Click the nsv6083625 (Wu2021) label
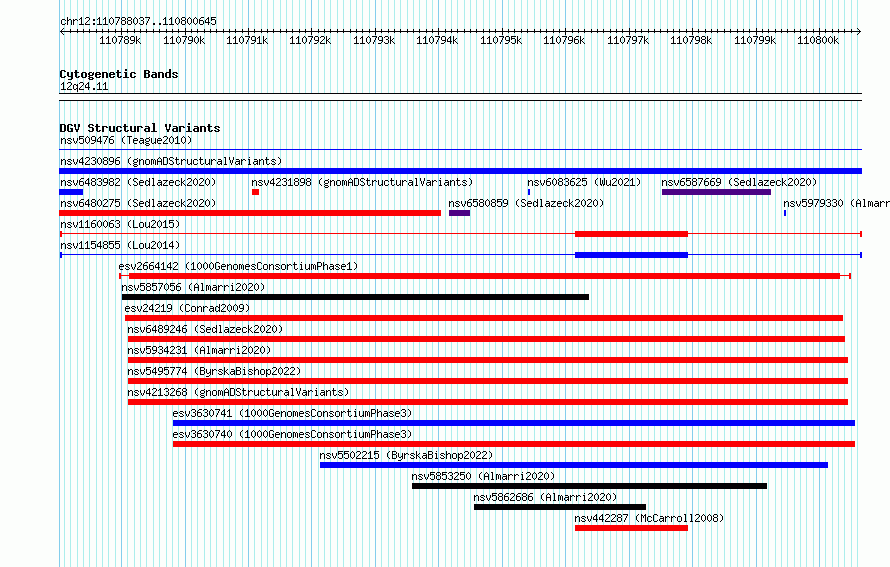Screen dimensions: 890x567 pos(584,182)
